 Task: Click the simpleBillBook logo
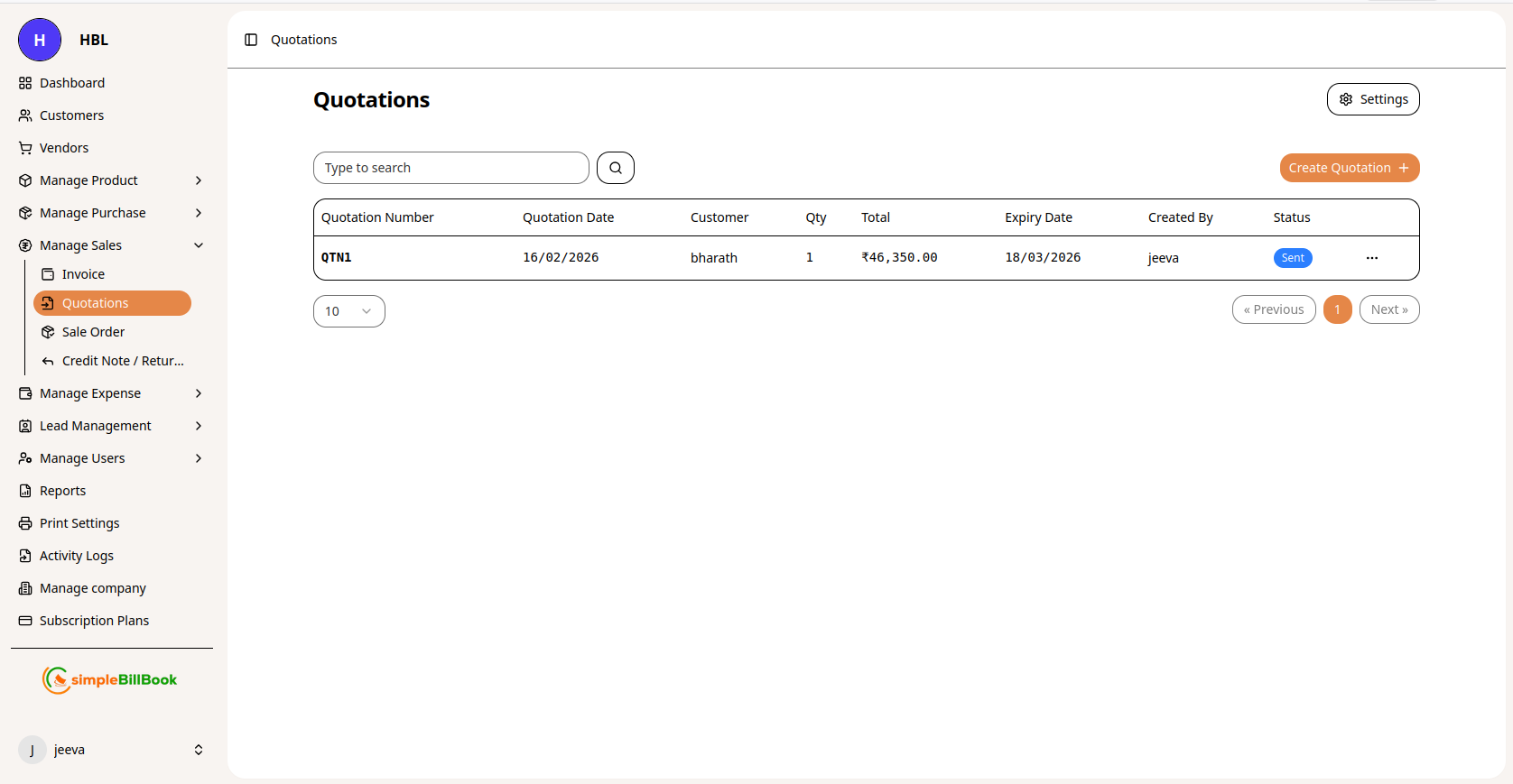pyautogui.click(x=110, y=679)
